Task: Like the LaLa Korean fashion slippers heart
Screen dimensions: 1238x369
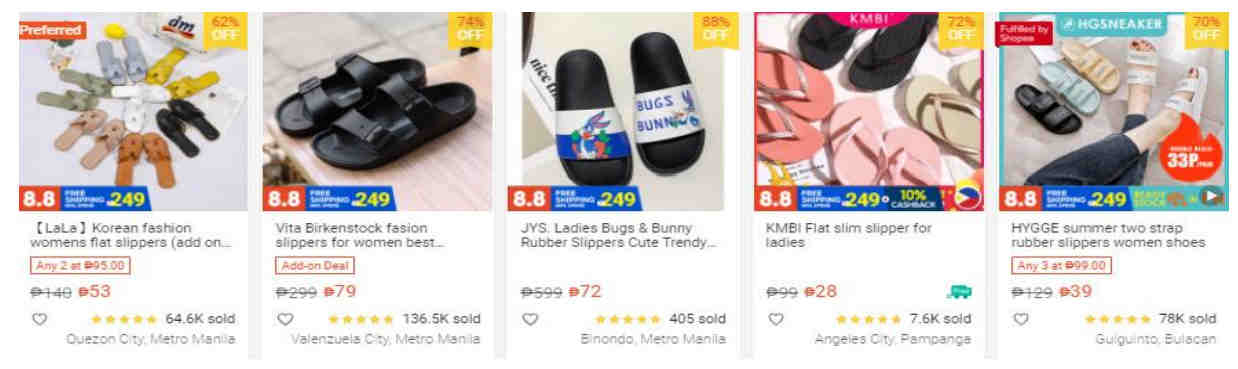Action: click(40, 319)
